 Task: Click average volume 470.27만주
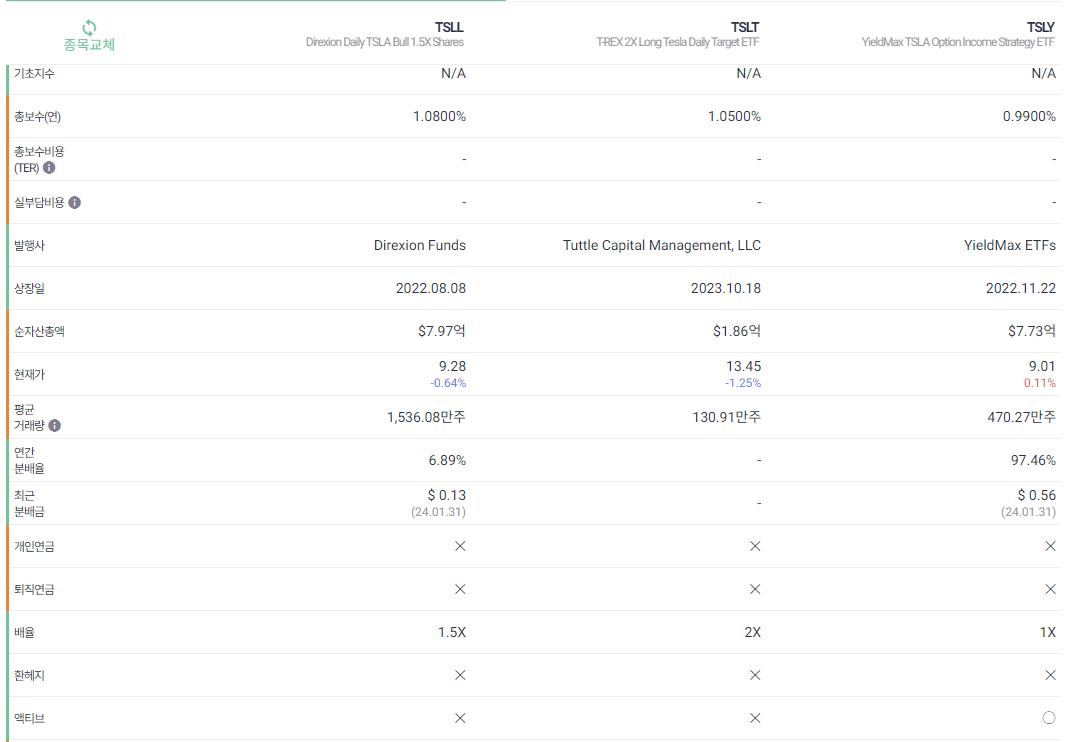pos(1021,417)
